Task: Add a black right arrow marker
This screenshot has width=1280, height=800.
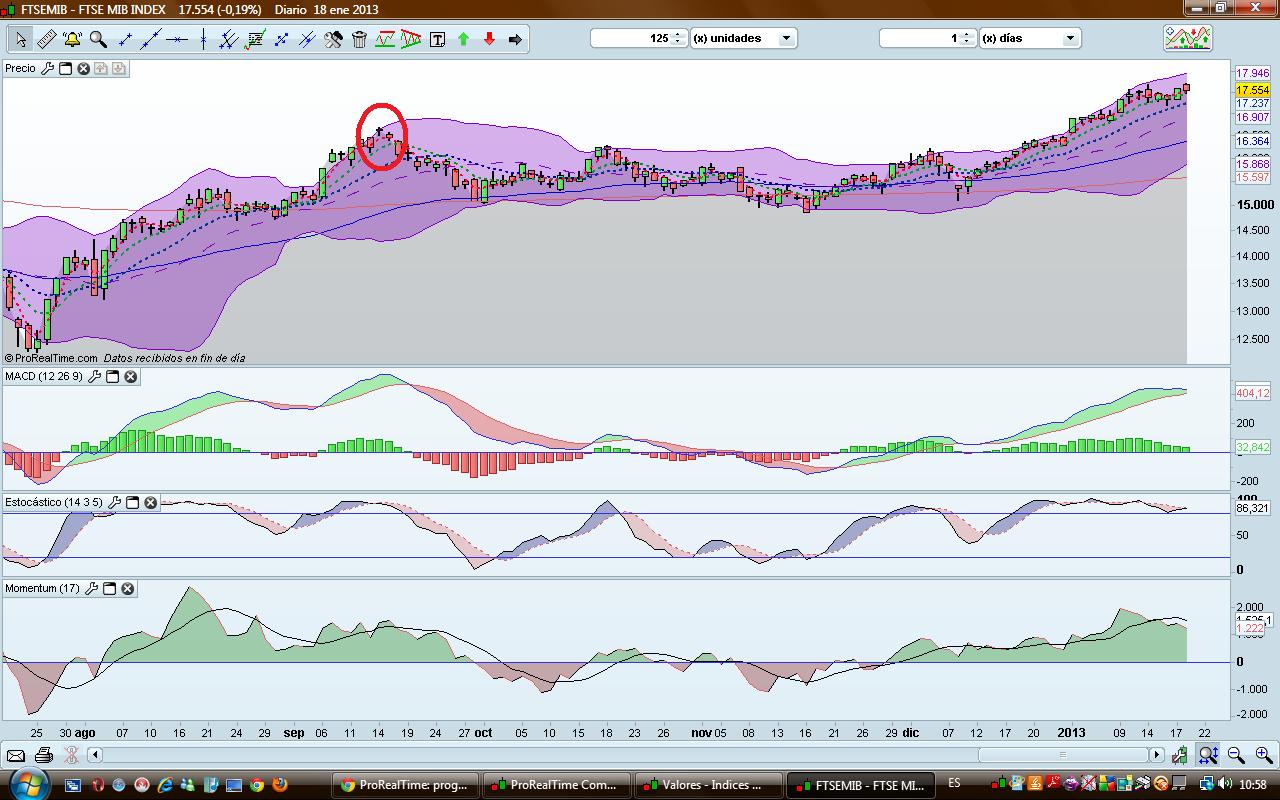Action: coord(515,39)
